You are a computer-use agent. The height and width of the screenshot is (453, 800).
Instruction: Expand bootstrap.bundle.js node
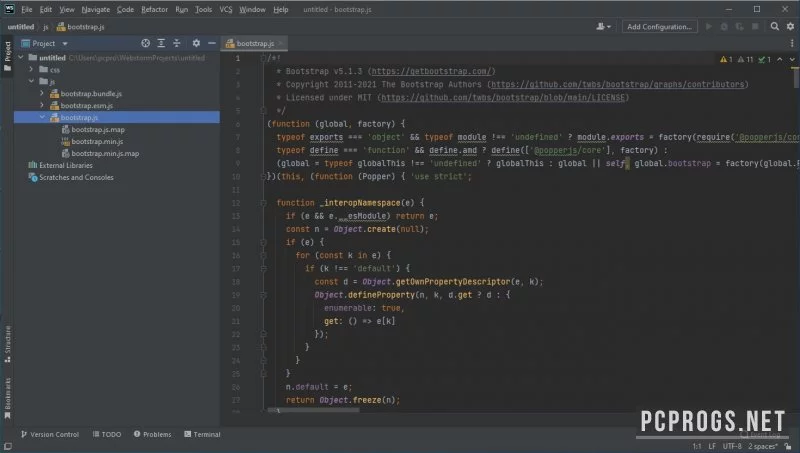point(42,93)
